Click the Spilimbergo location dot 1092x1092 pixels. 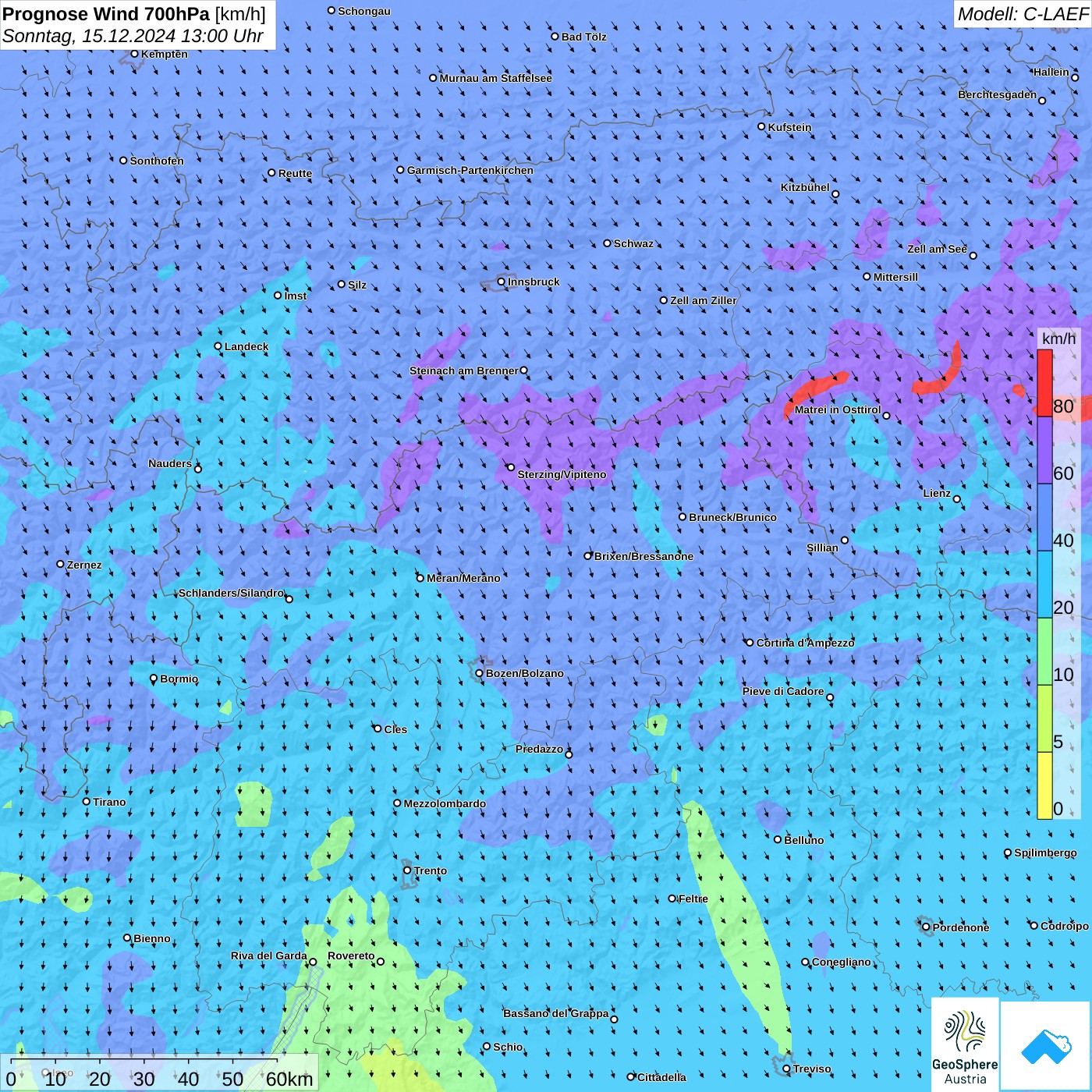[1008, 853]
